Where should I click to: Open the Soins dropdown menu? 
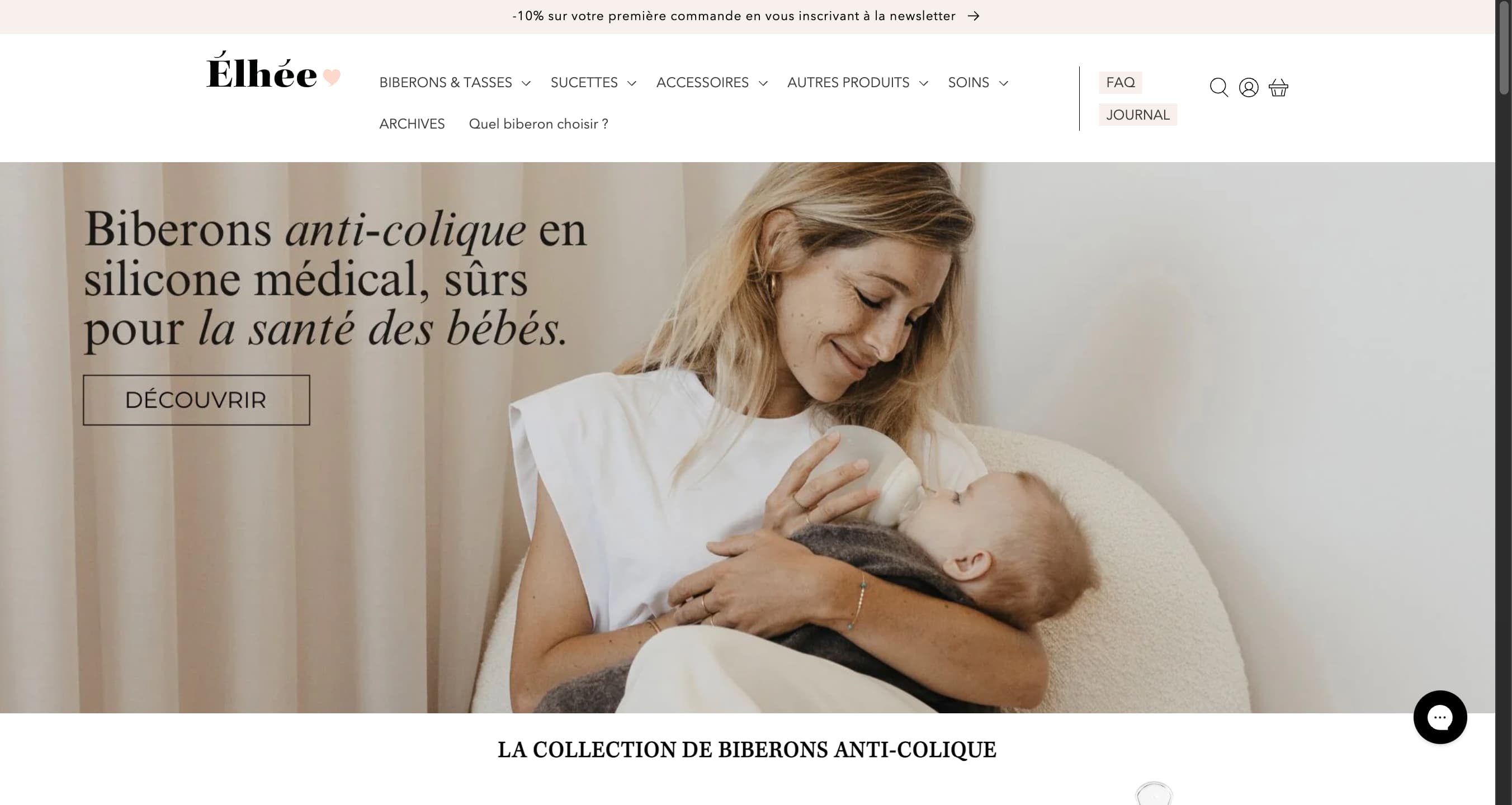979,83
